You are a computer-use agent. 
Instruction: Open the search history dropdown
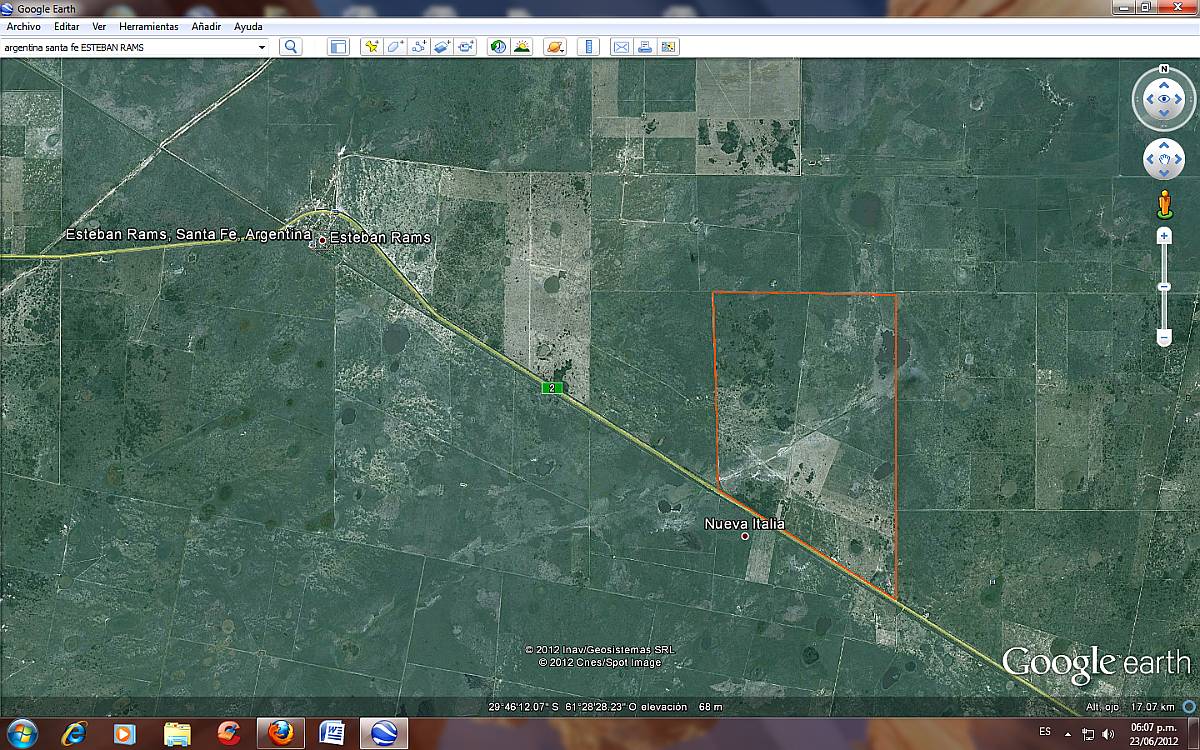[262, 45]
